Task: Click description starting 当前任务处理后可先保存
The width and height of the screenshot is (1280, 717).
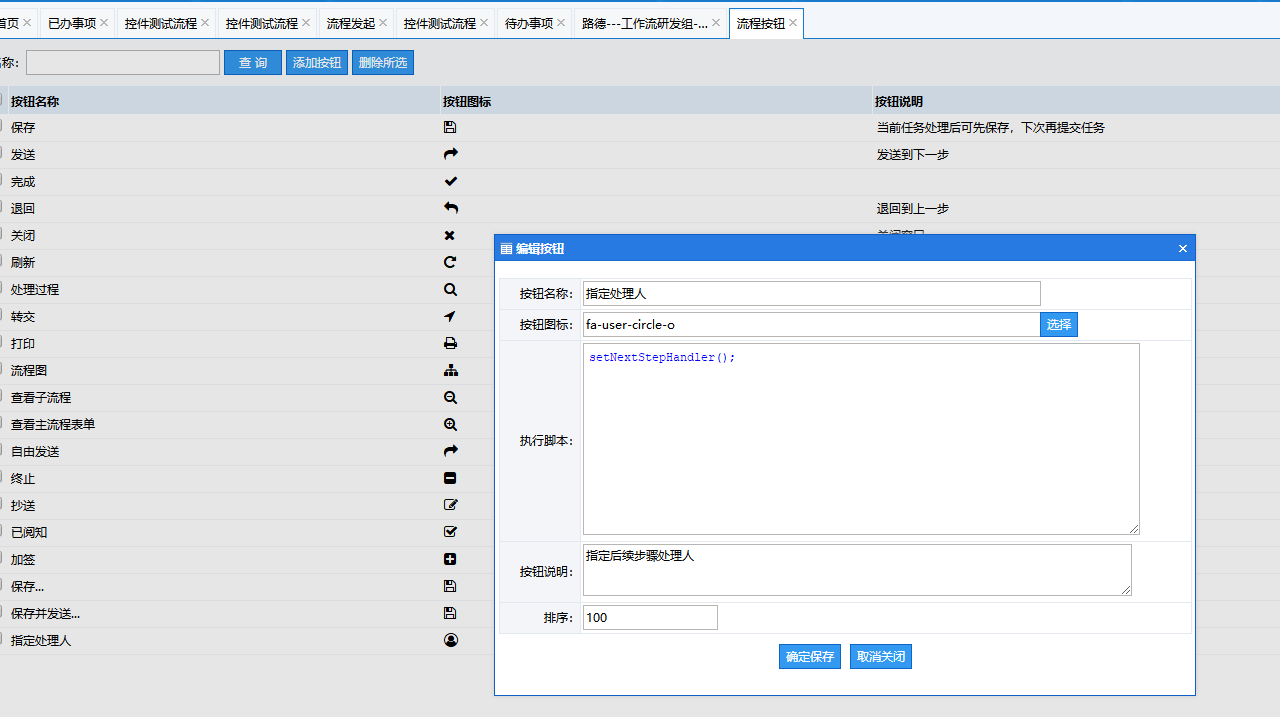Action: point(991,128)
